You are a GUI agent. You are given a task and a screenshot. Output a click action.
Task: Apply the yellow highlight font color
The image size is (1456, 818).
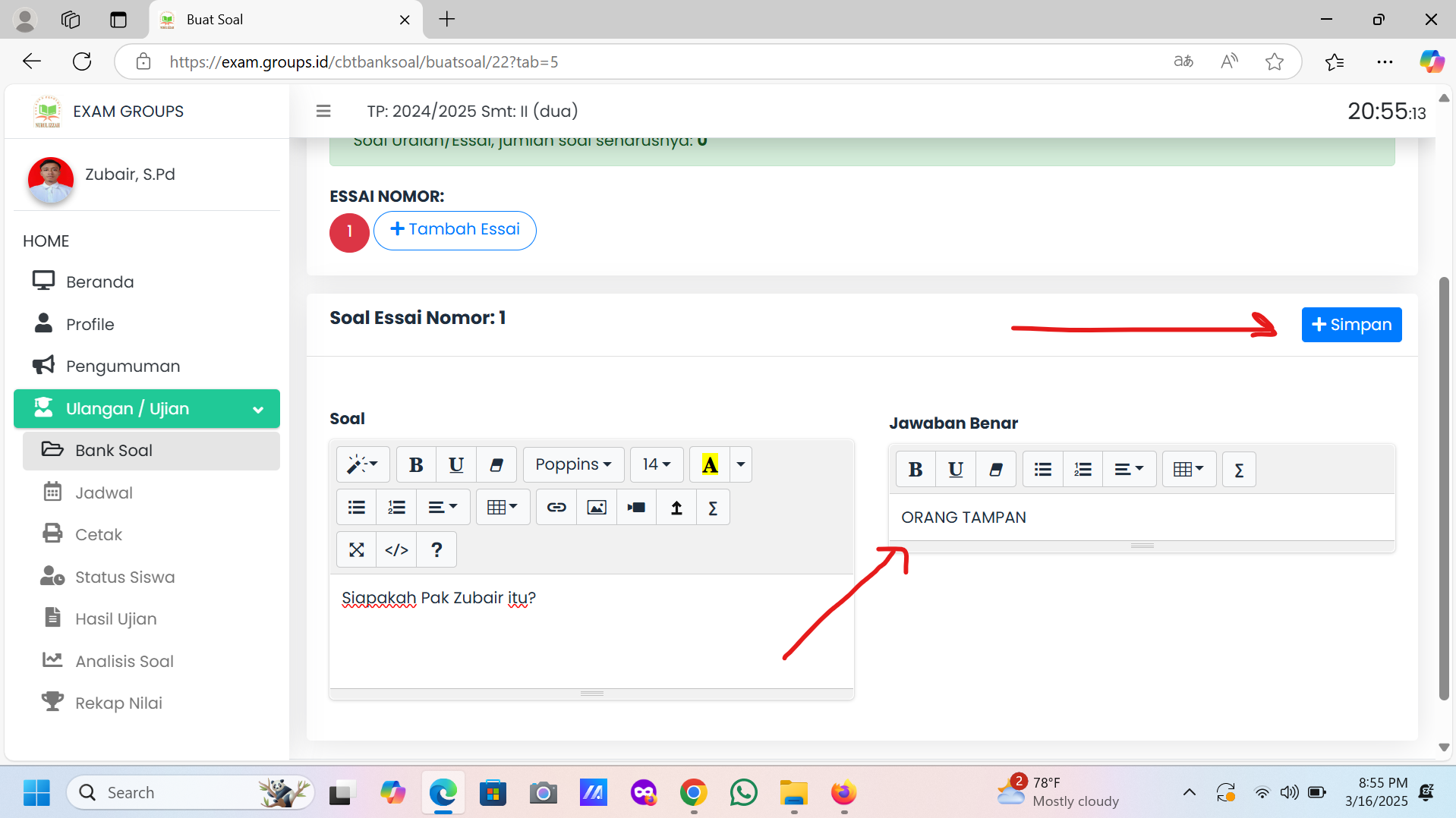[710, 464]
